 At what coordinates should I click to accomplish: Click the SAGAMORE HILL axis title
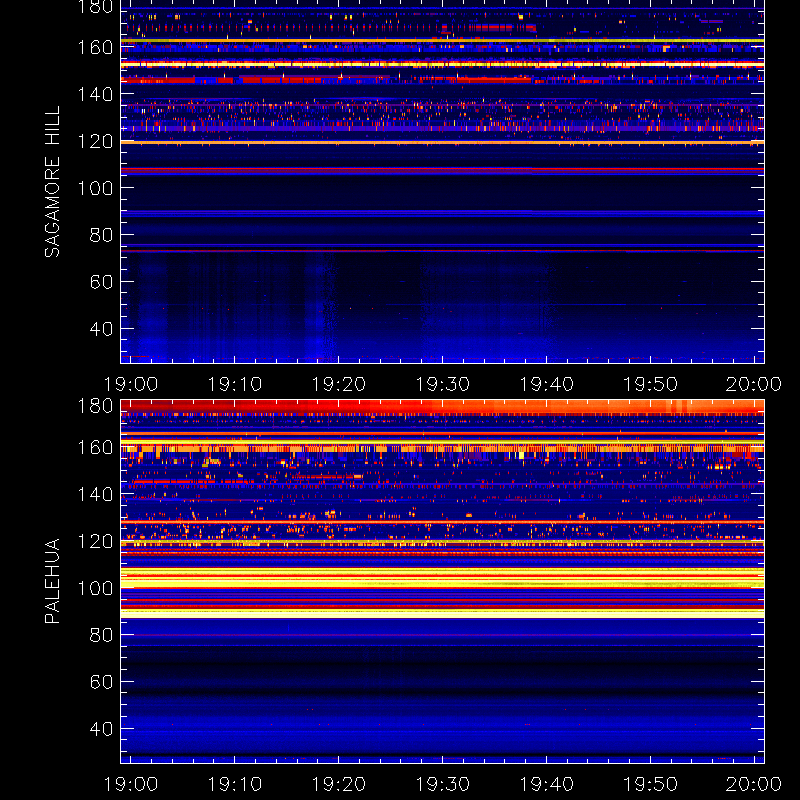tap(53, 182)
